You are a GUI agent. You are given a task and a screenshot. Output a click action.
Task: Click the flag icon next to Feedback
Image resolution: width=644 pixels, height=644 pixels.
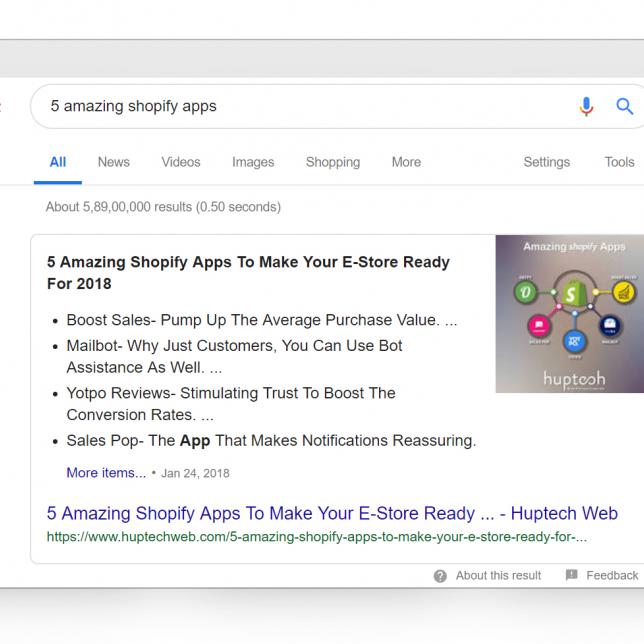tap(571, 576)
